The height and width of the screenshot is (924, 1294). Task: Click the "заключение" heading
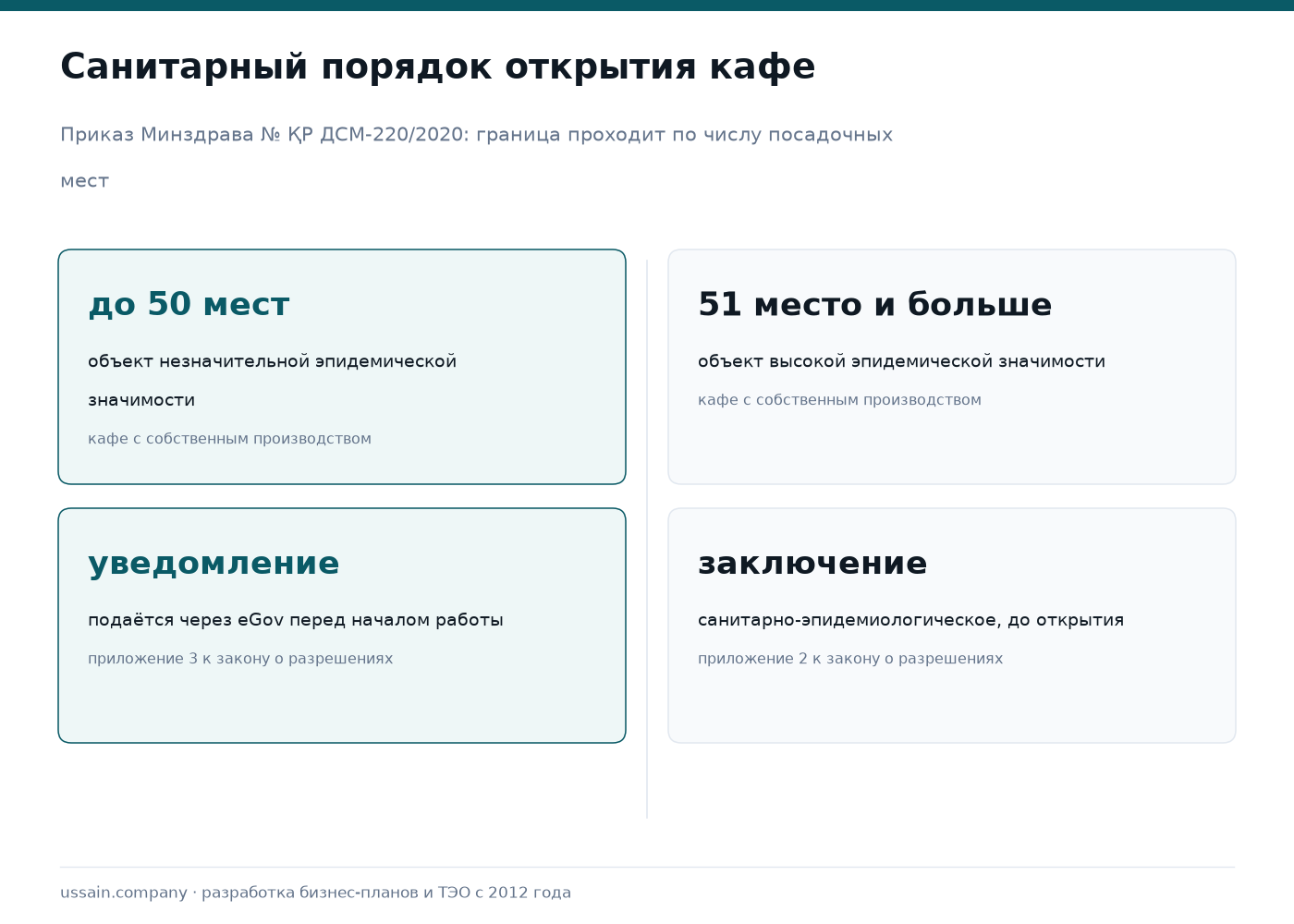(x=812, y=563)
